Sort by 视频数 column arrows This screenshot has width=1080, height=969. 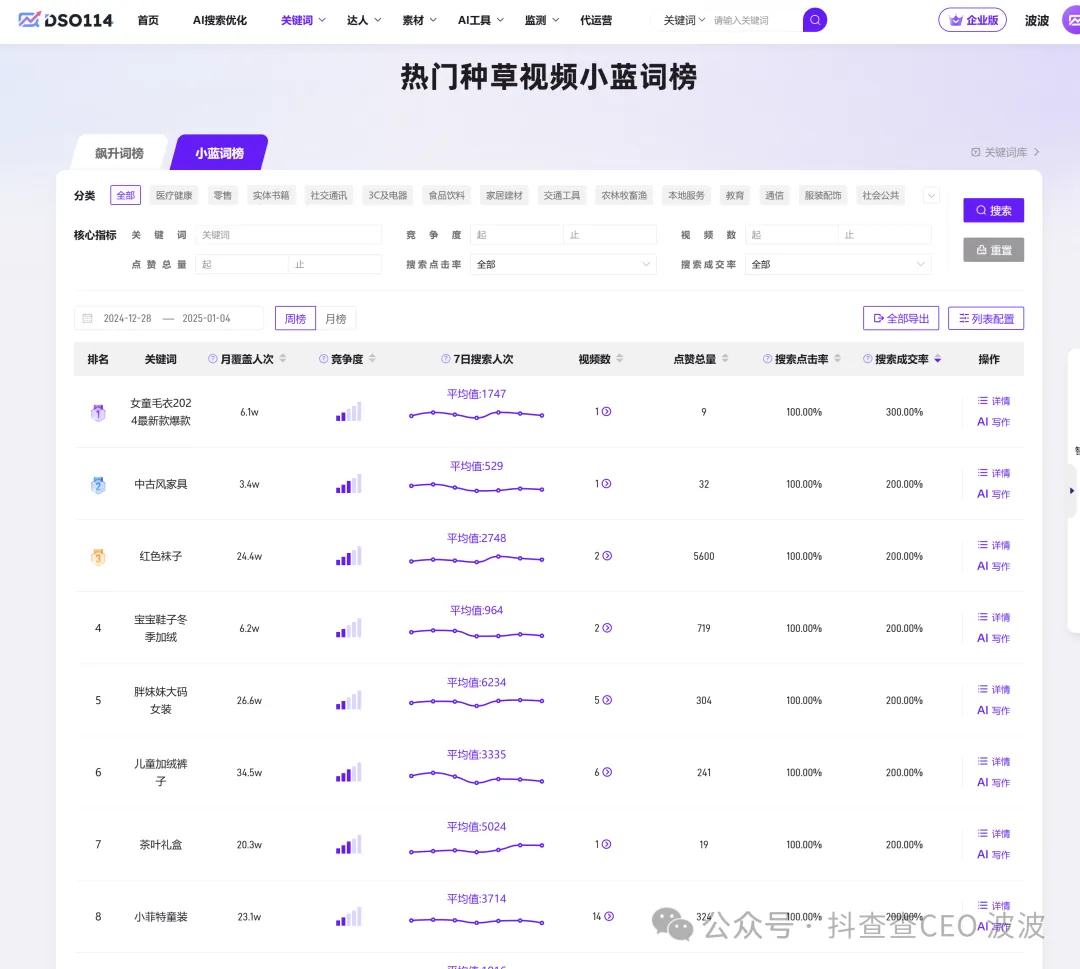[620, 359]
